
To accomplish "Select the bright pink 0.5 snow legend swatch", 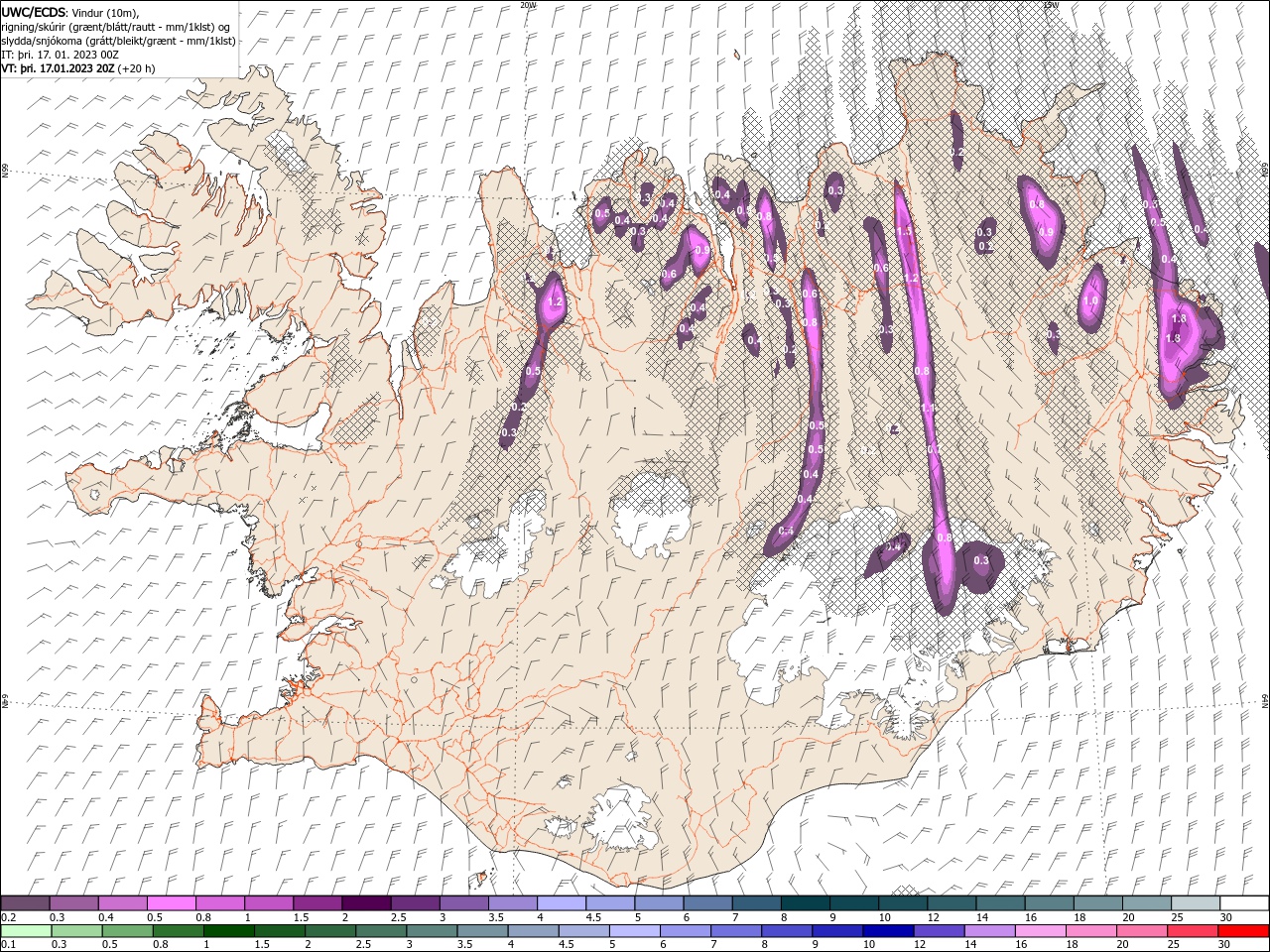I will pos(172,903).
